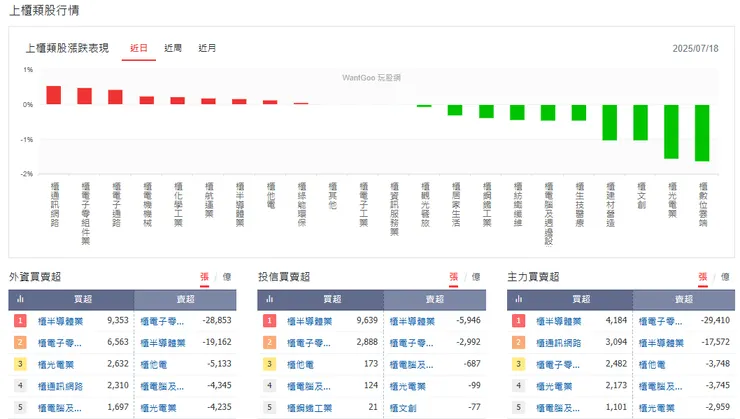The width and height of the screenshot is (740, 419).
Task: Click the date 2025/07/18
Action: click(695, 49)
